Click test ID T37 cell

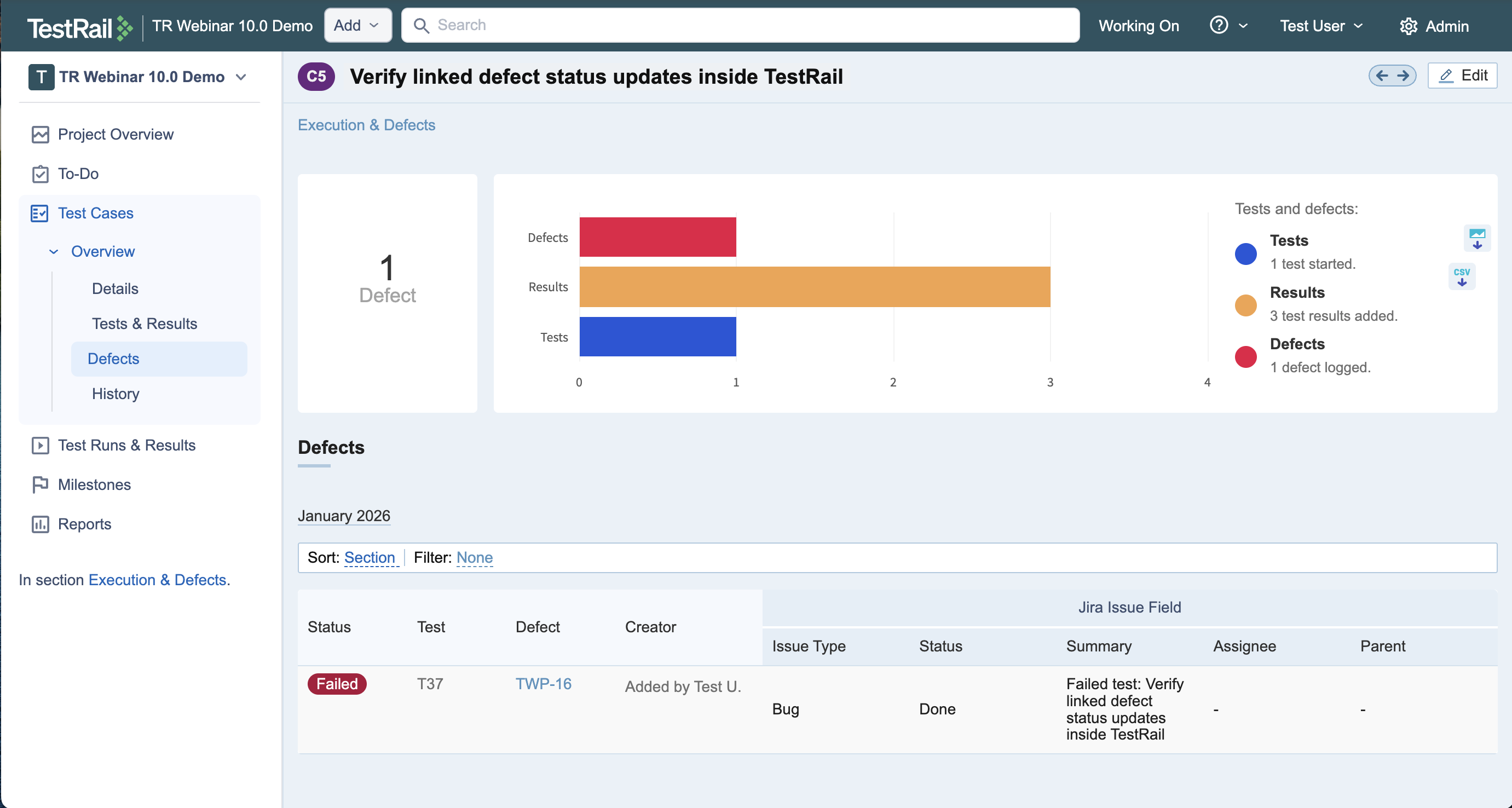point(430,684)
